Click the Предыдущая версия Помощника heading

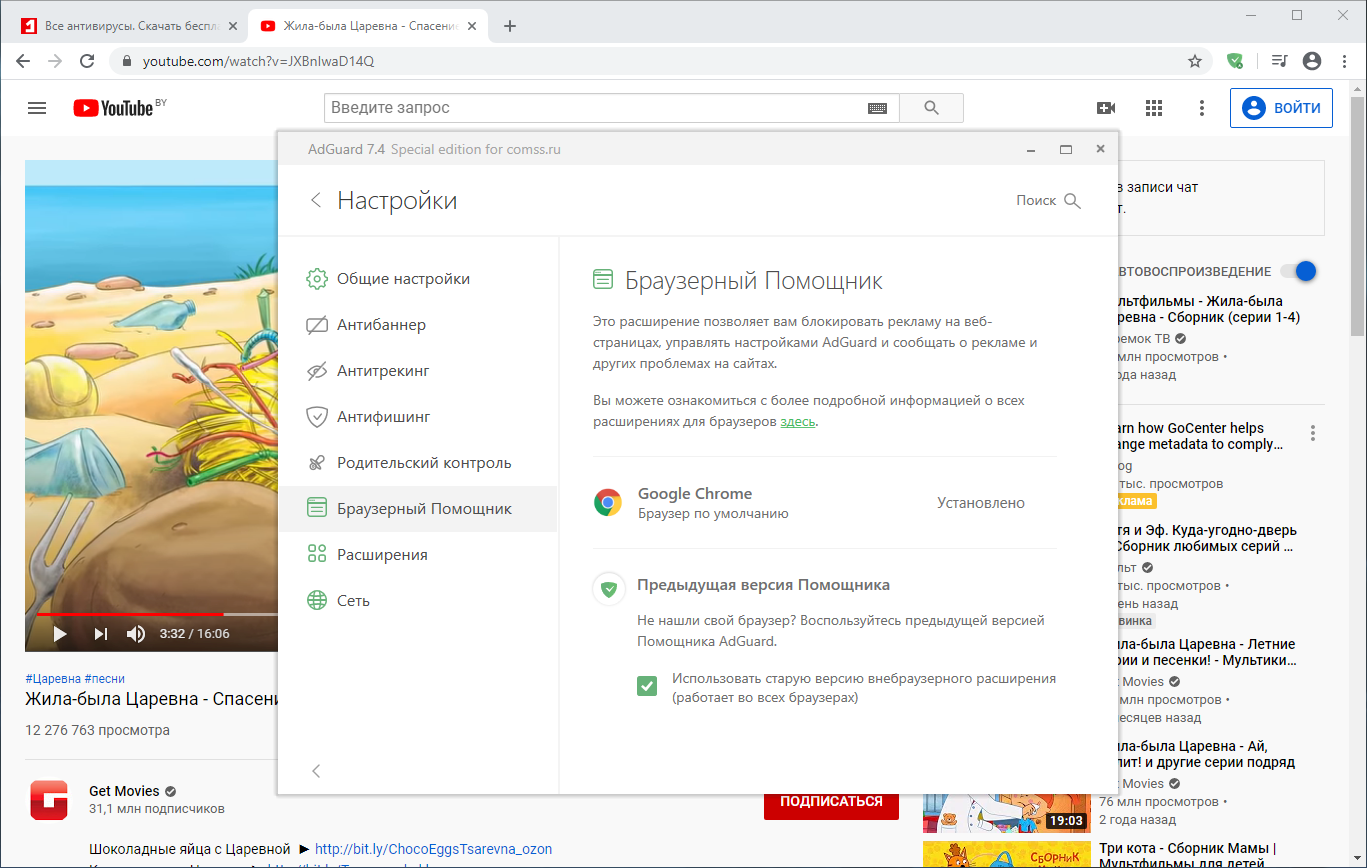pos(764,585)
